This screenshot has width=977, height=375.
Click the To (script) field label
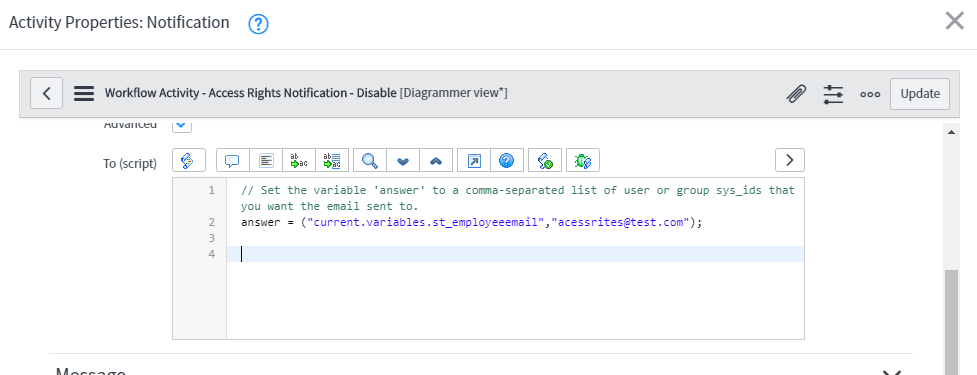coord(130,163)
